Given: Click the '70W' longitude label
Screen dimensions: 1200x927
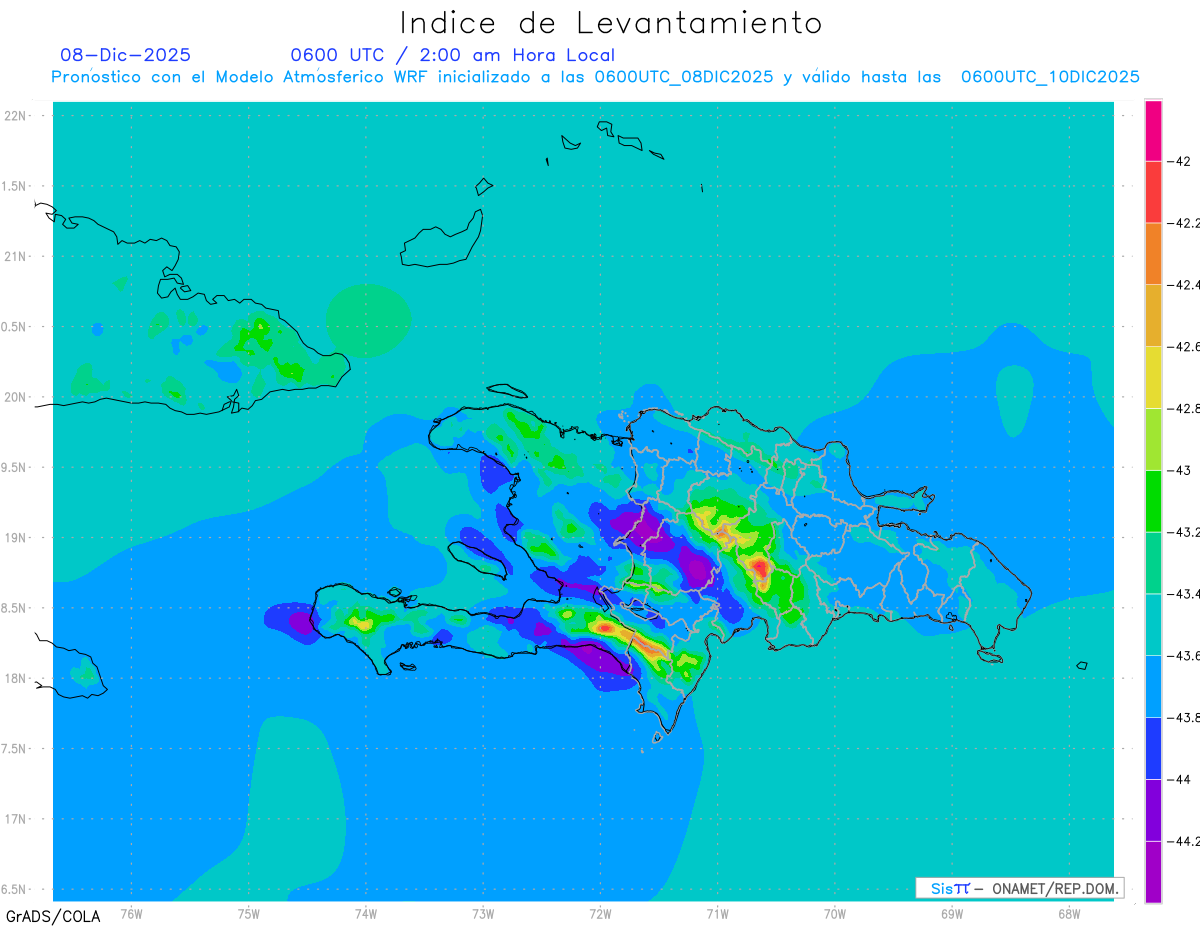Looking at the screenshot, I should coord(834,913).
